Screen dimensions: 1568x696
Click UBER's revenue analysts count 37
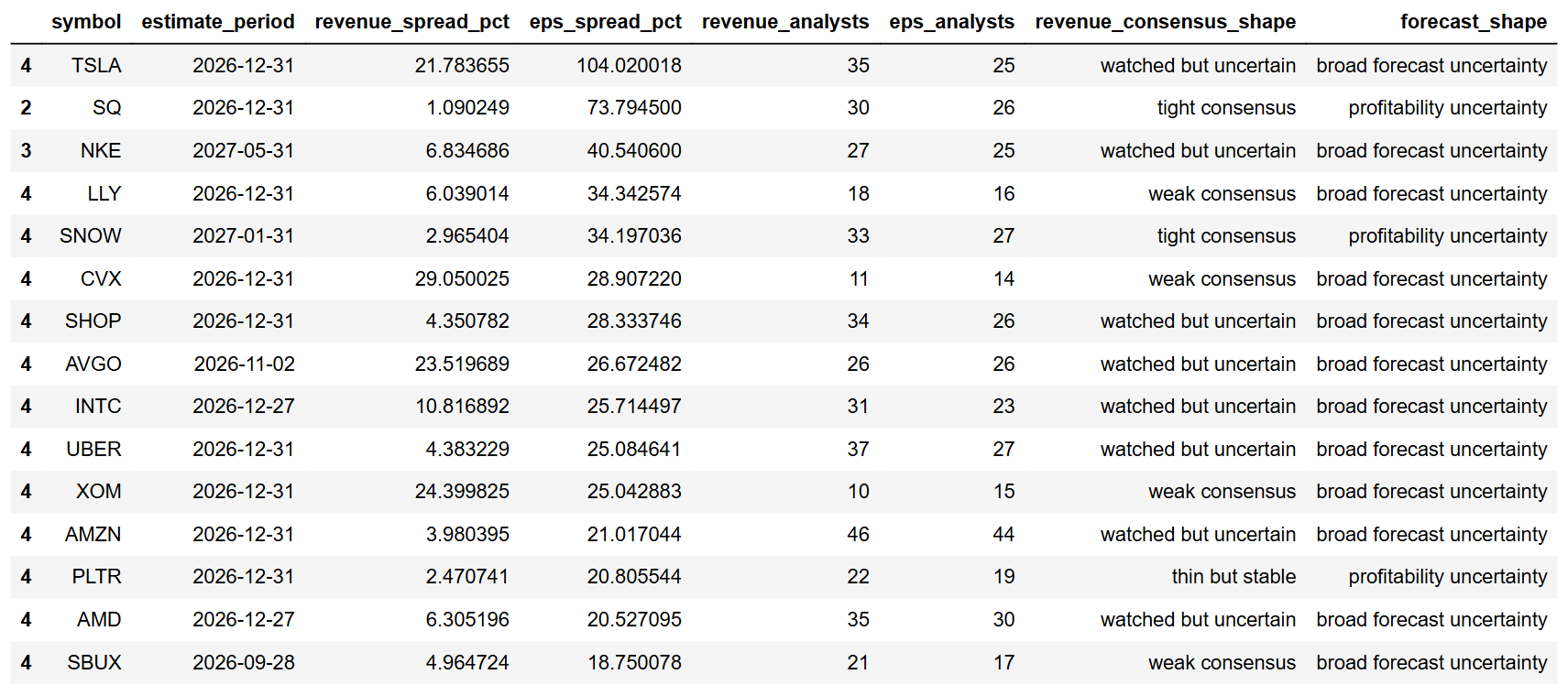click(859, 450)
